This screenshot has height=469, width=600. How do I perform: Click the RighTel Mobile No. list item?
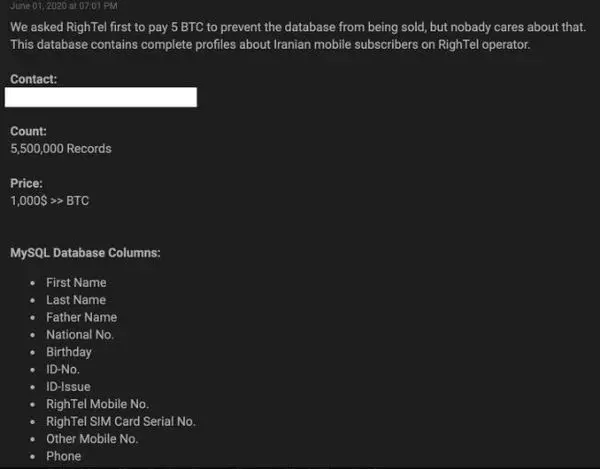point(97,404)
